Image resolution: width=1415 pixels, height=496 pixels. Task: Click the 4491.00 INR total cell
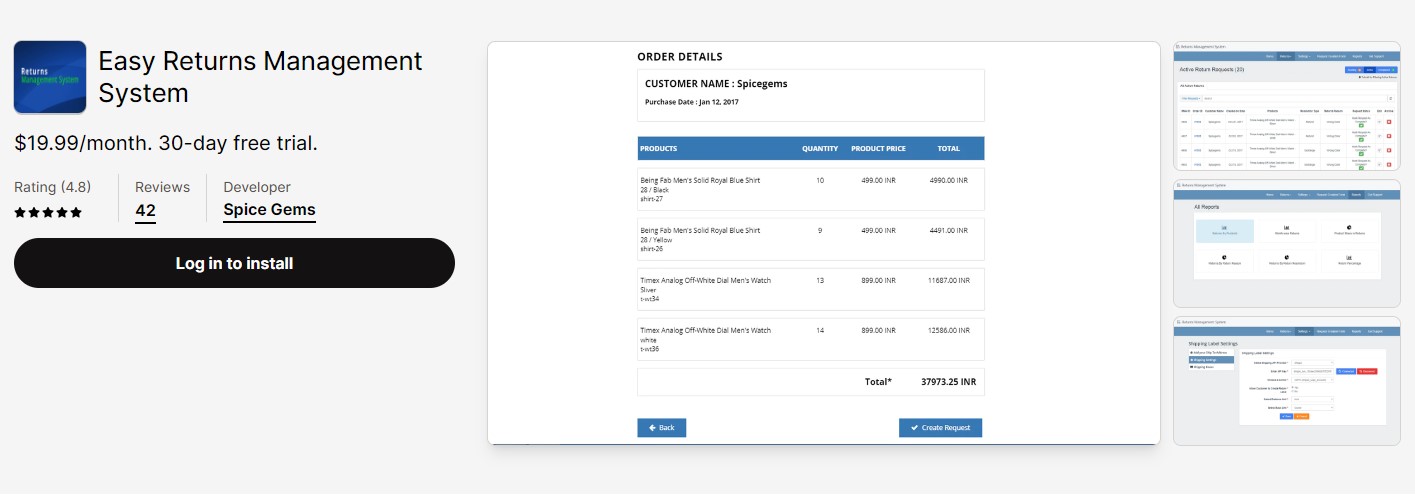tap(949, 231)
